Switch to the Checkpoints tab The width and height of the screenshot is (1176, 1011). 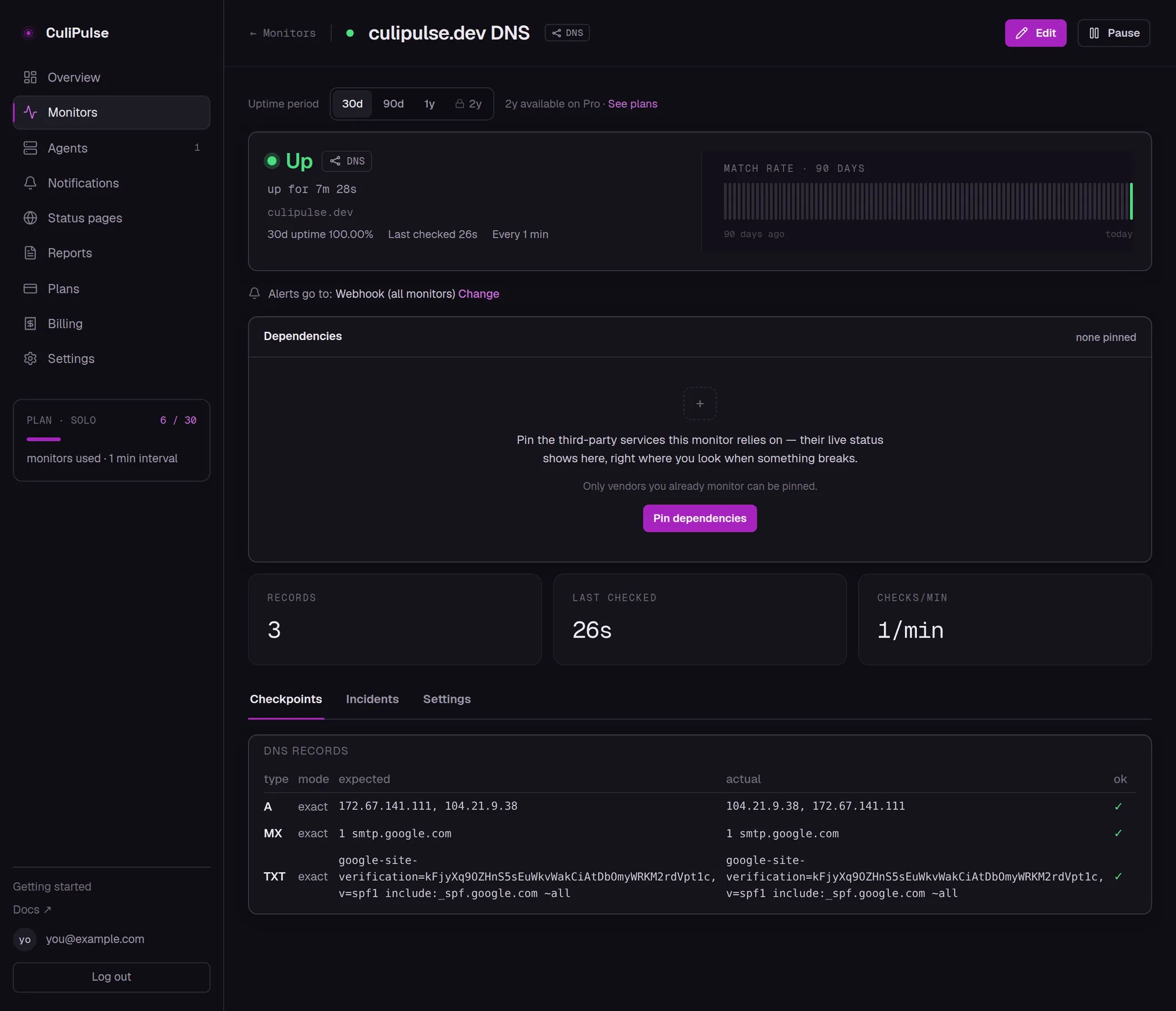(x=286, y=699)
